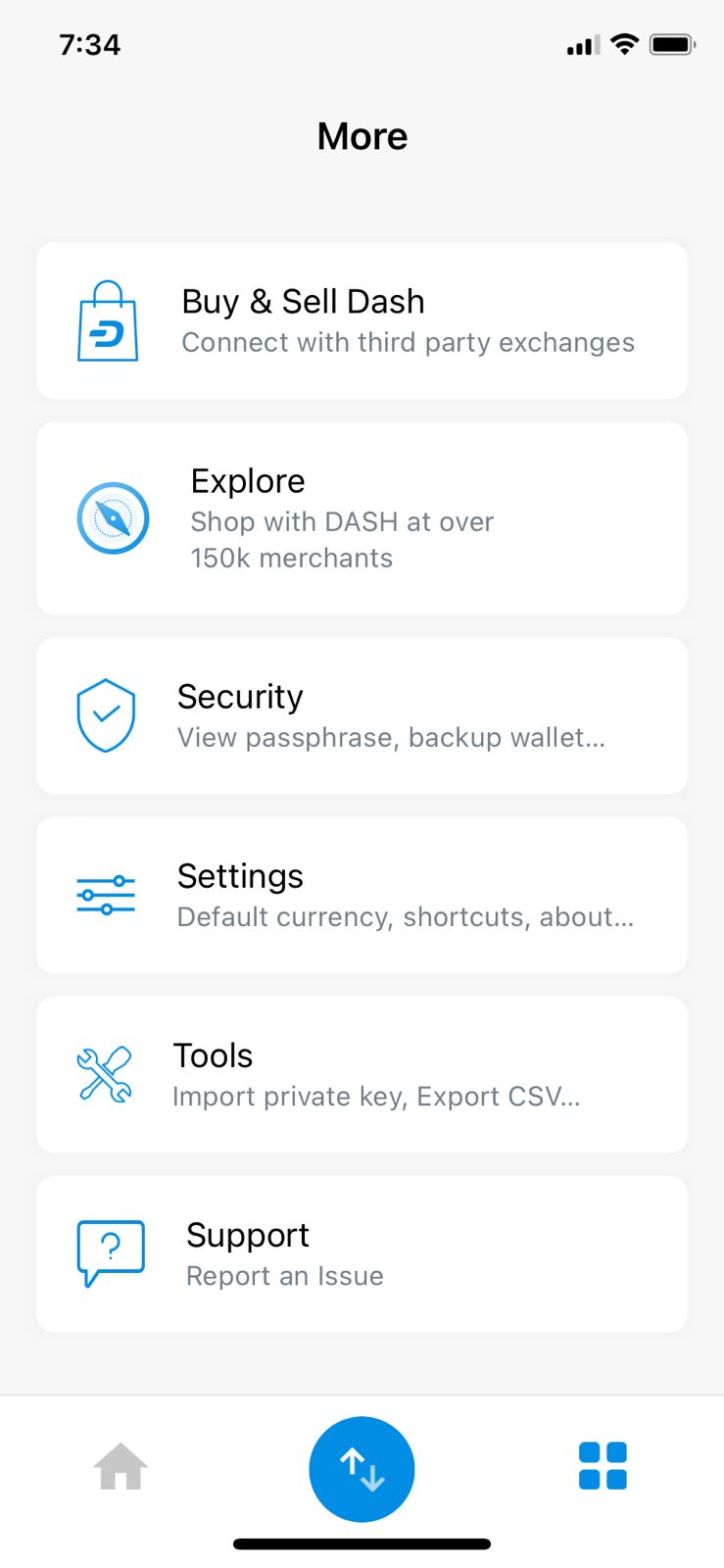Open the Support title text
Viewport: 724px width, 1568px height.
[x=248, y=1235]
